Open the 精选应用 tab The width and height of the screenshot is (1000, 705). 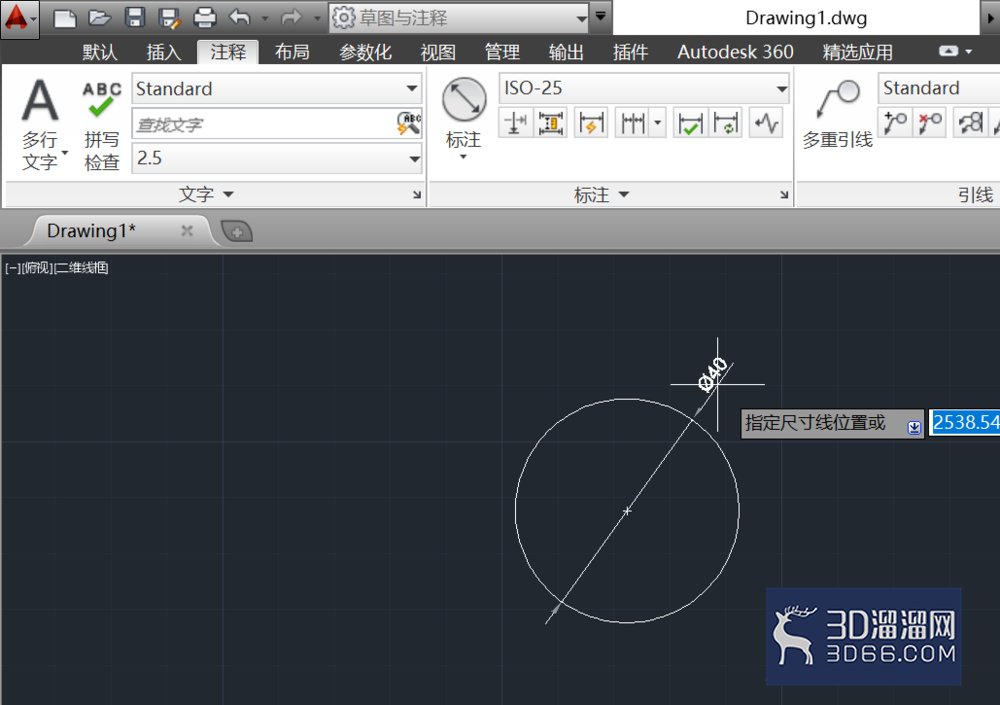pos(857,52)
